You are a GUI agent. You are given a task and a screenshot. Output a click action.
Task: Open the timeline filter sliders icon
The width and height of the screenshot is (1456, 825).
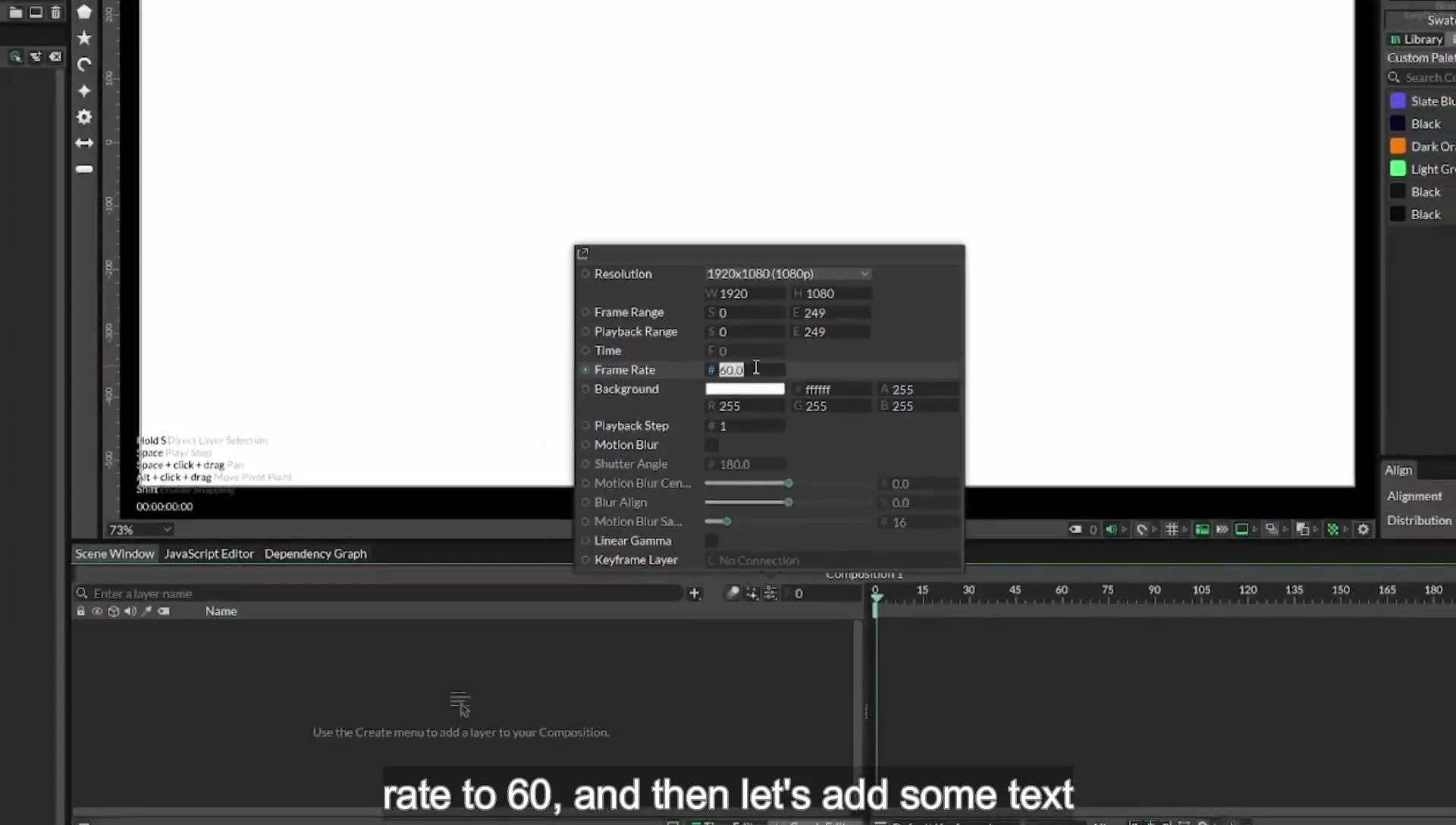pyautogui.click(x=770, y=594)
